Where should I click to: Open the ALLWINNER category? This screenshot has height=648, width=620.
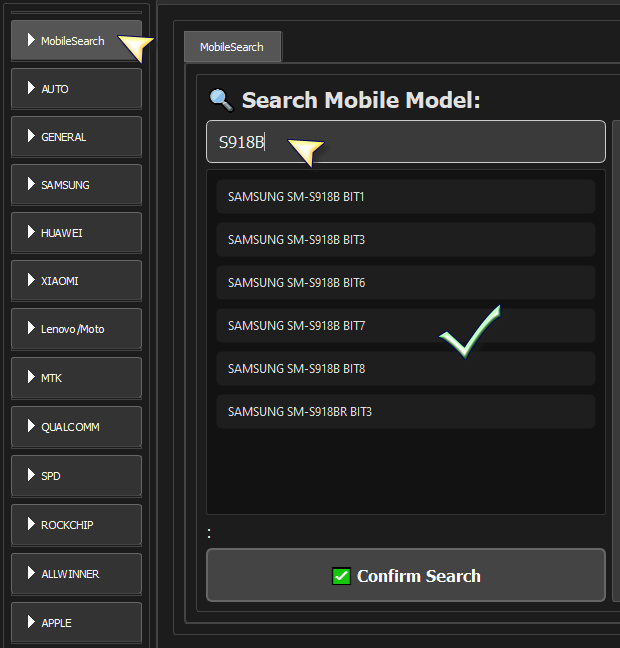[76, 574]
